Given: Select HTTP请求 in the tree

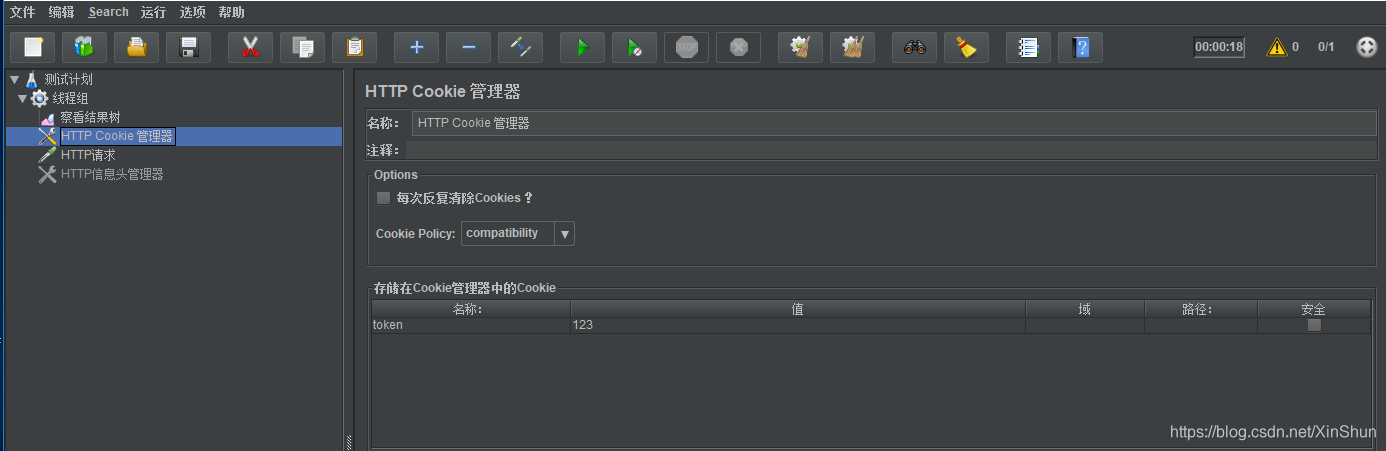Looking at the screenshot, I should click(x=88, y=155).
